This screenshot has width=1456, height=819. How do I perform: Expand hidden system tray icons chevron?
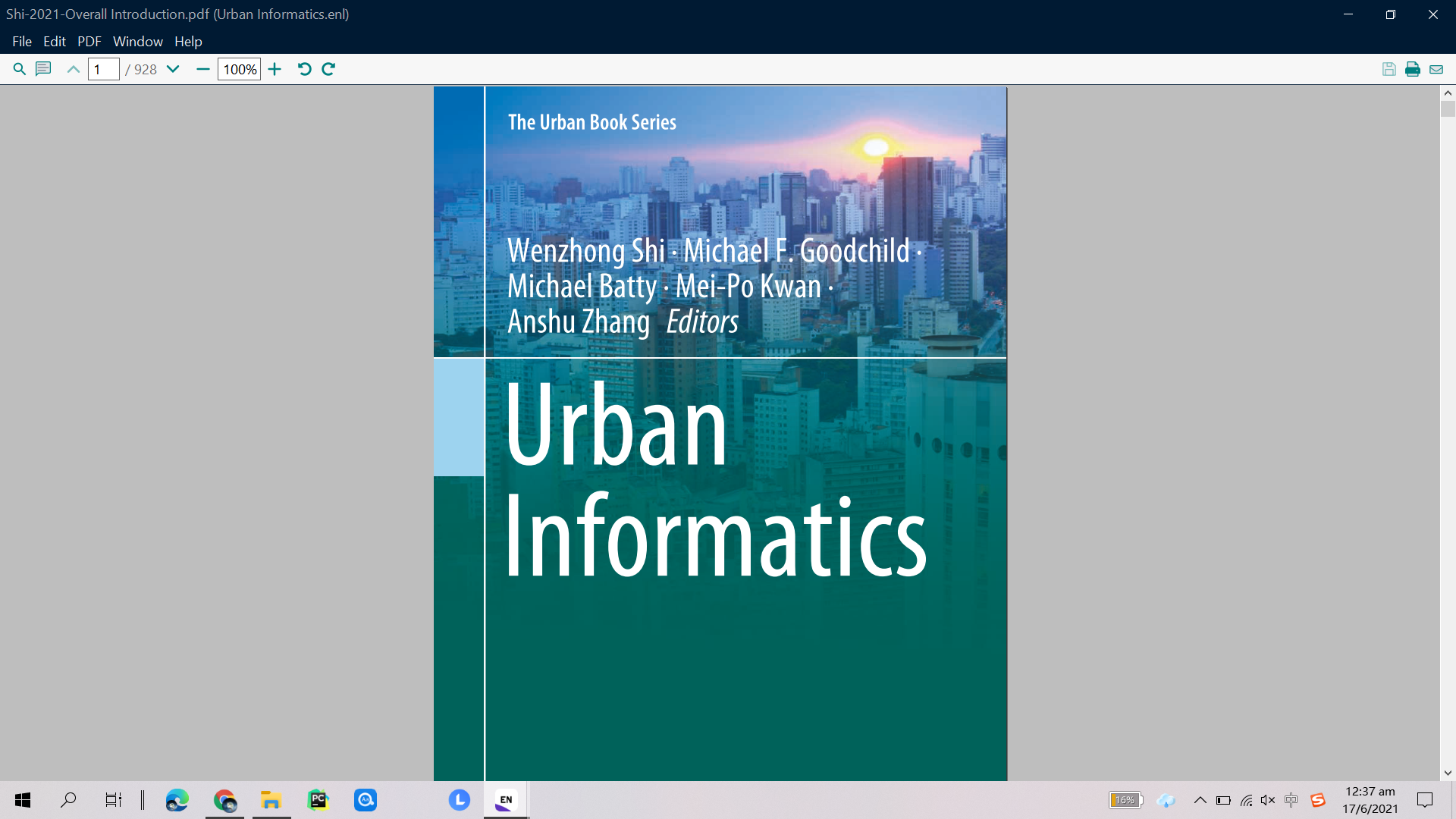(x=1200, y=800)
